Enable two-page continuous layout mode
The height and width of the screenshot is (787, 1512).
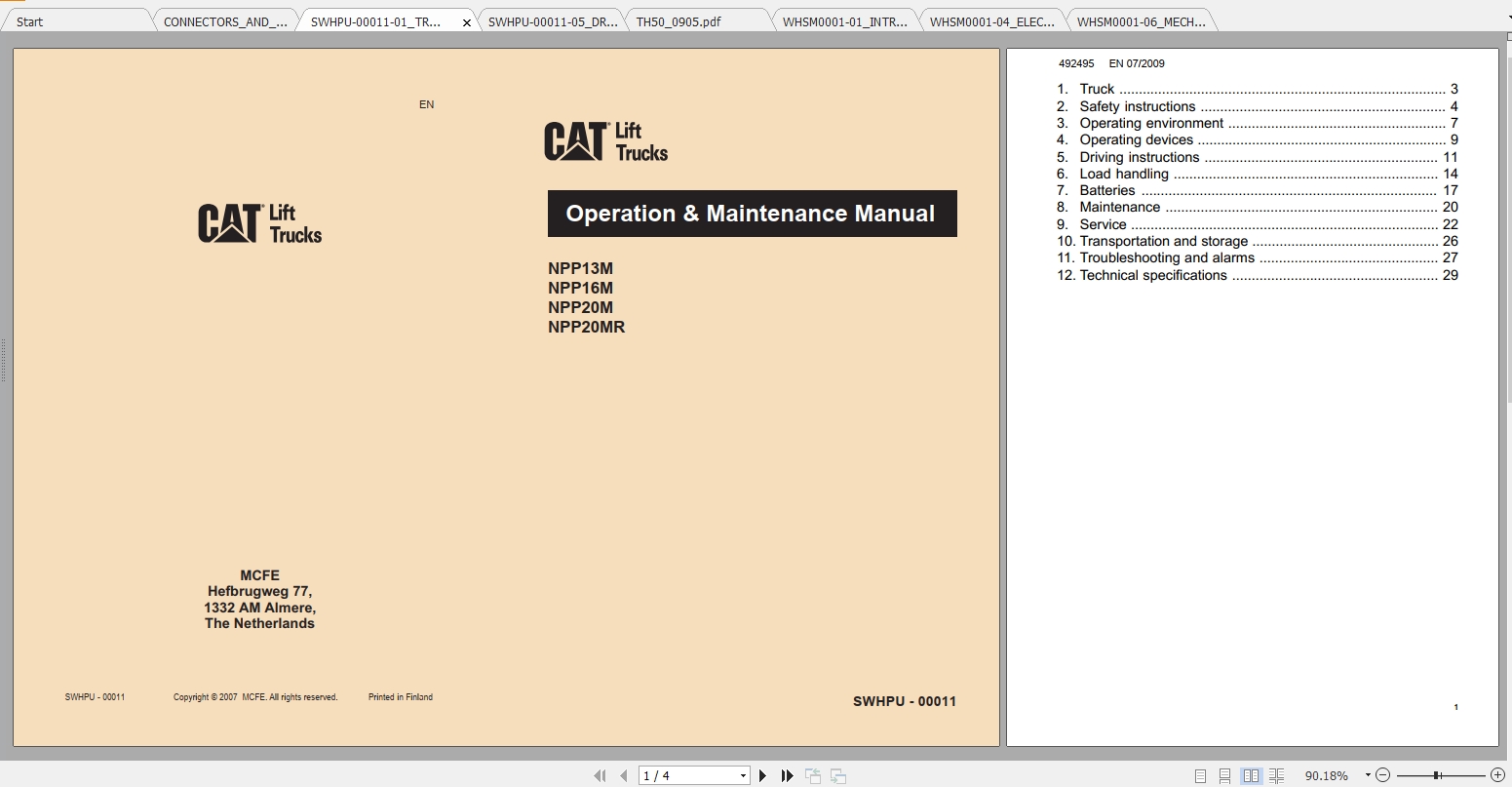pyautogui.click(x=1277, y=774)
